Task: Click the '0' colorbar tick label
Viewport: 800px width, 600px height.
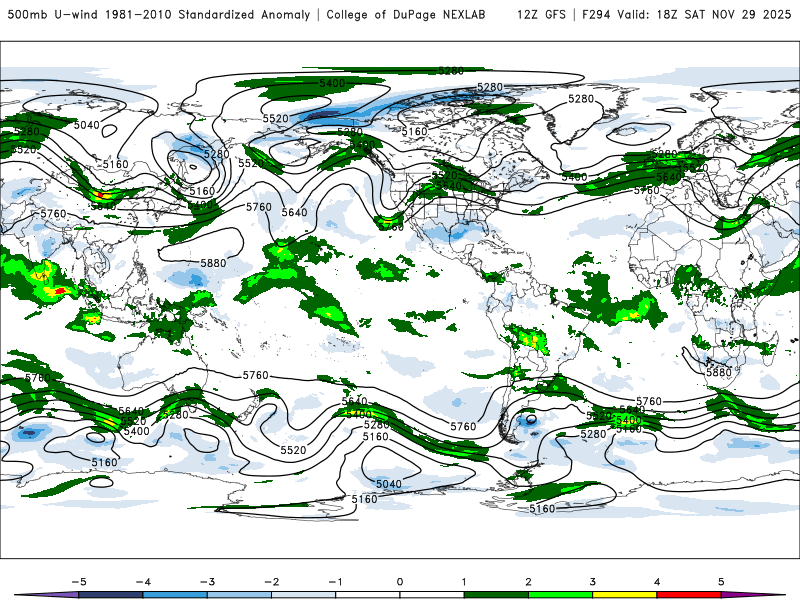Action: 399,582
